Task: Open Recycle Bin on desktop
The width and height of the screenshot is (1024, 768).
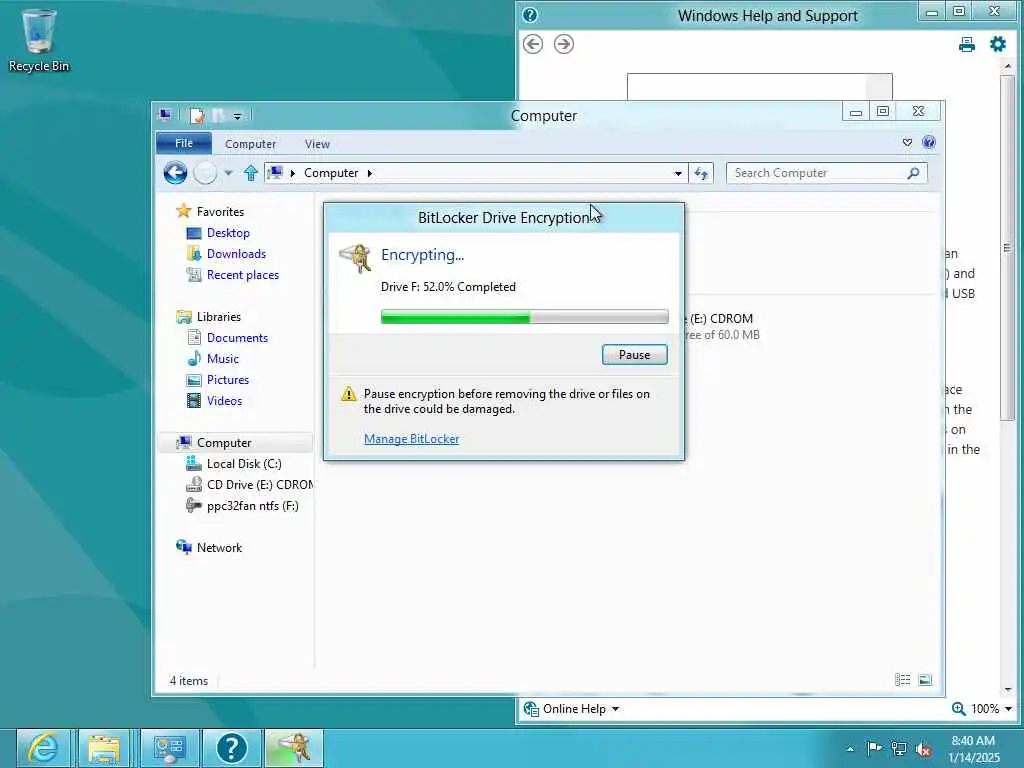Action: click(39, 40)
